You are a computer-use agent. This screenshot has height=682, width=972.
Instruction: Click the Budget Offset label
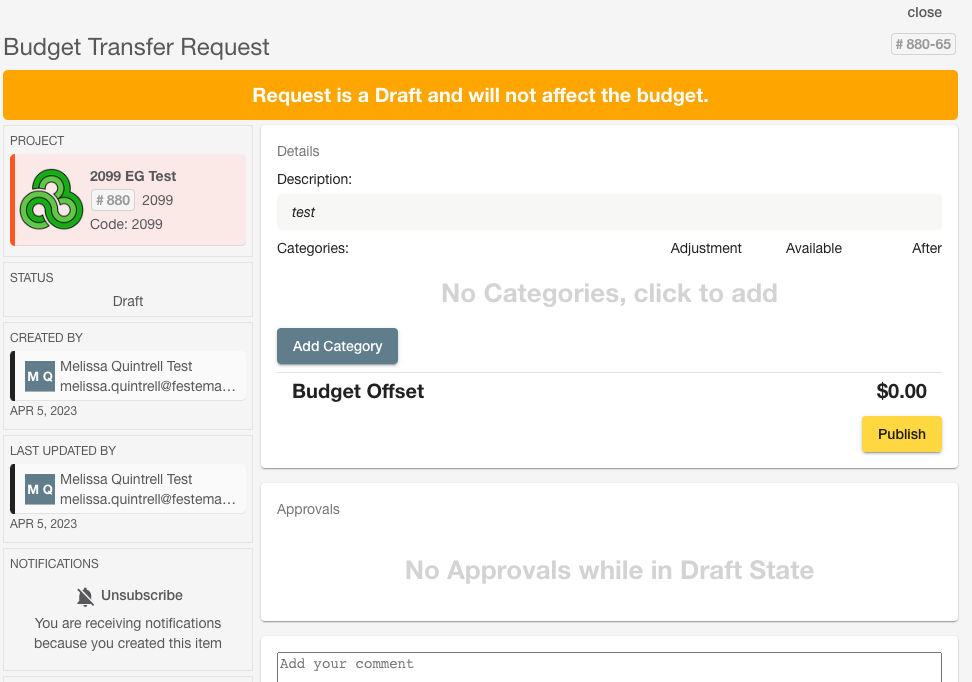coord(358,391)
